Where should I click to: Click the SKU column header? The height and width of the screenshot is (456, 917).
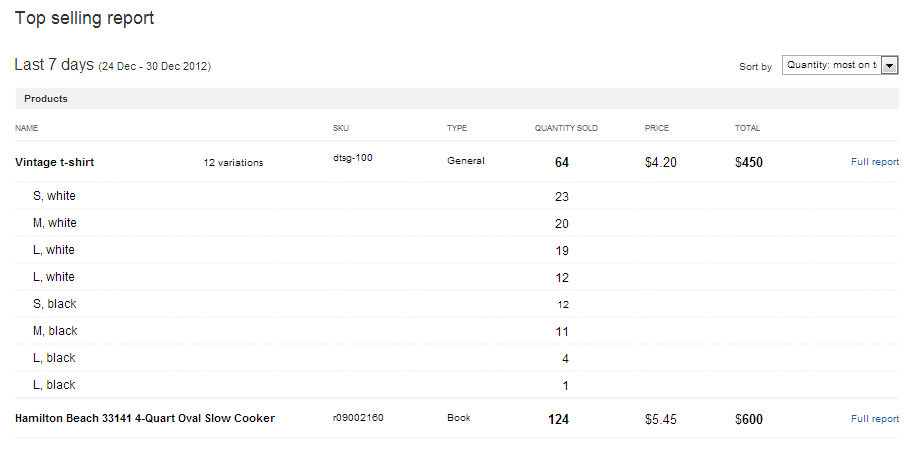tap(341, 129)
